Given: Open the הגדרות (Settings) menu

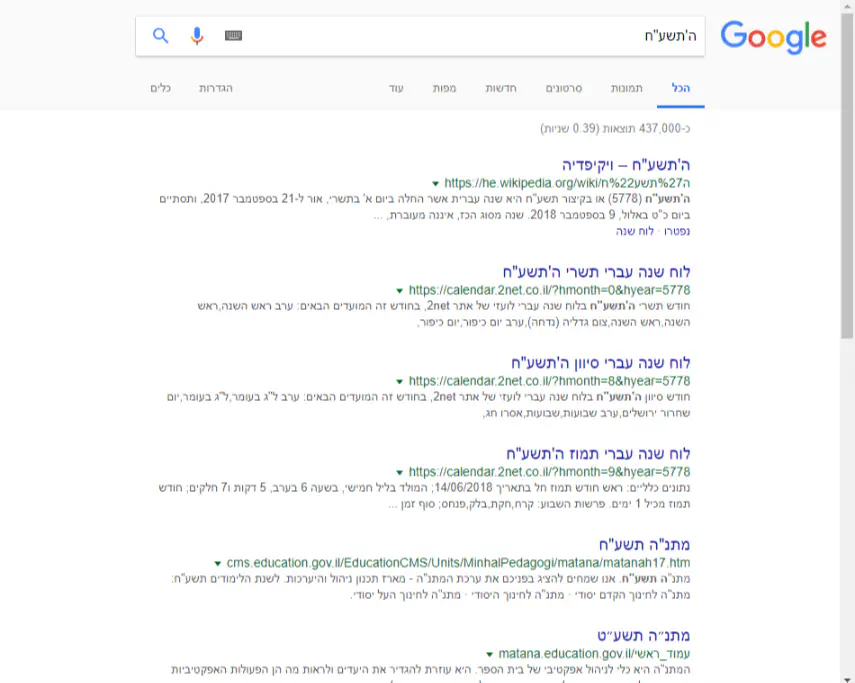Looking at the screenshot, I should point(216,88).
